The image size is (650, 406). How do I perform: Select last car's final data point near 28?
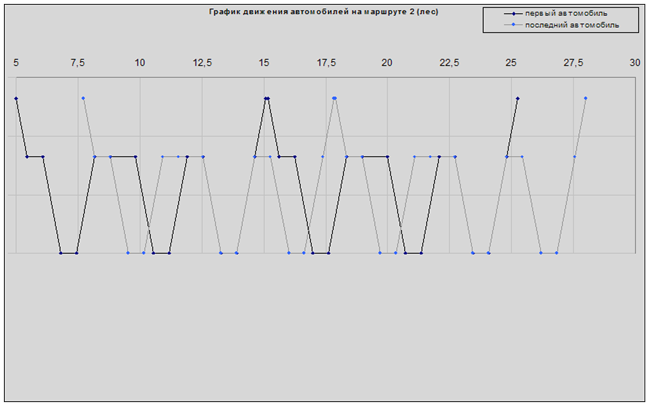click(586, 98)
